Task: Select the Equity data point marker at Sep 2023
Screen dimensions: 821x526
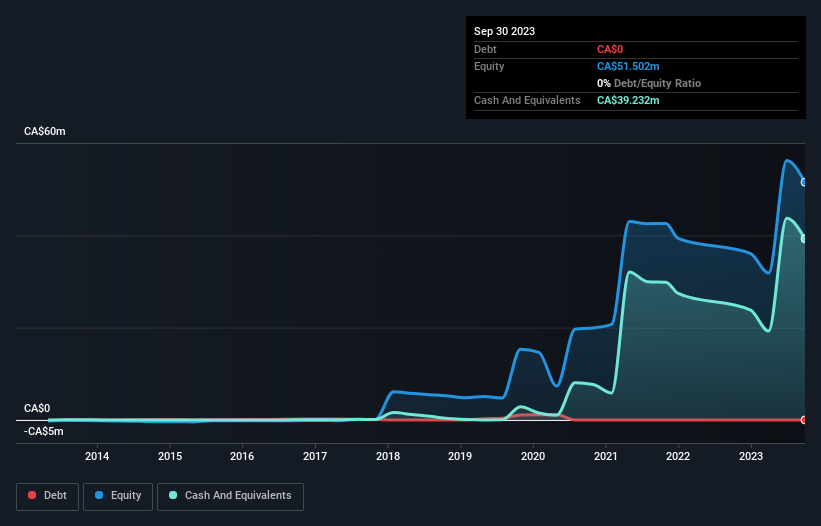Action: coord(804,183)
